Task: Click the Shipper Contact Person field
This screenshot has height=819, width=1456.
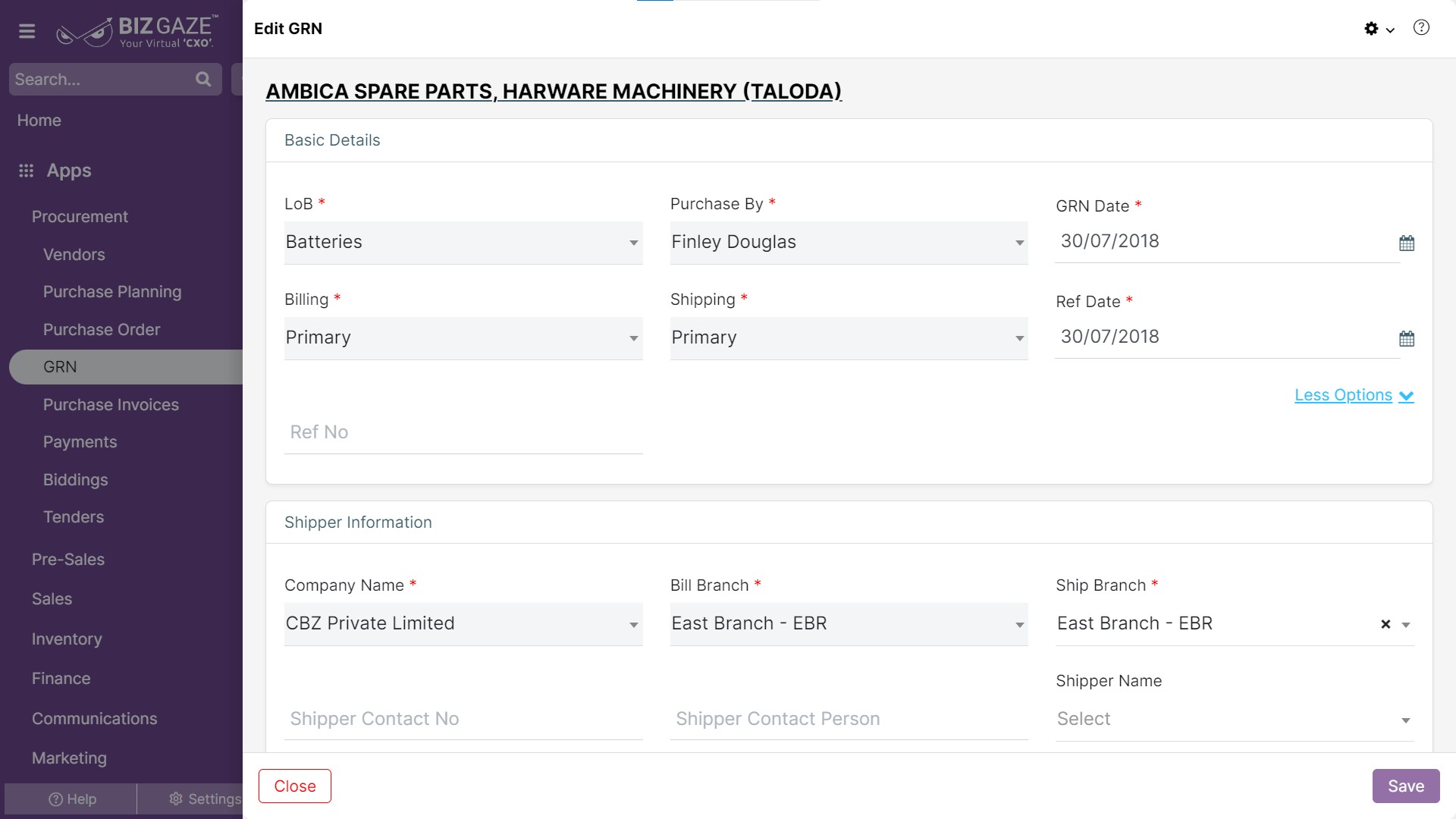Action: tap(849, 719)
